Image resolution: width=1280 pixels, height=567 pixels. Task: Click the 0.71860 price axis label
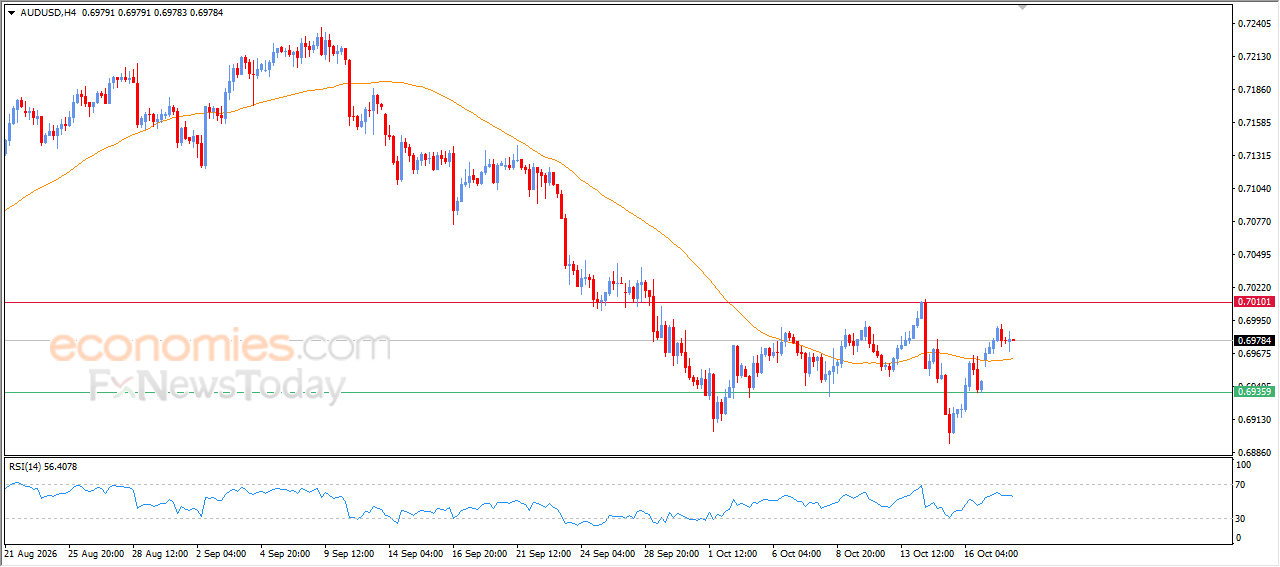[x=1255, y=89]
